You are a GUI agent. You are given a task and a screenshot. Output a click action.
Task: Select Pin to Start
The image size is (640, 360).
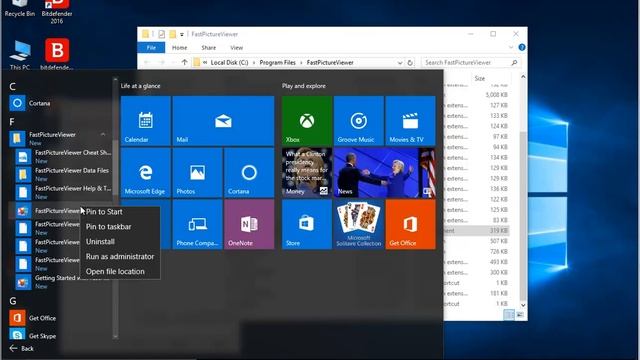120,212
